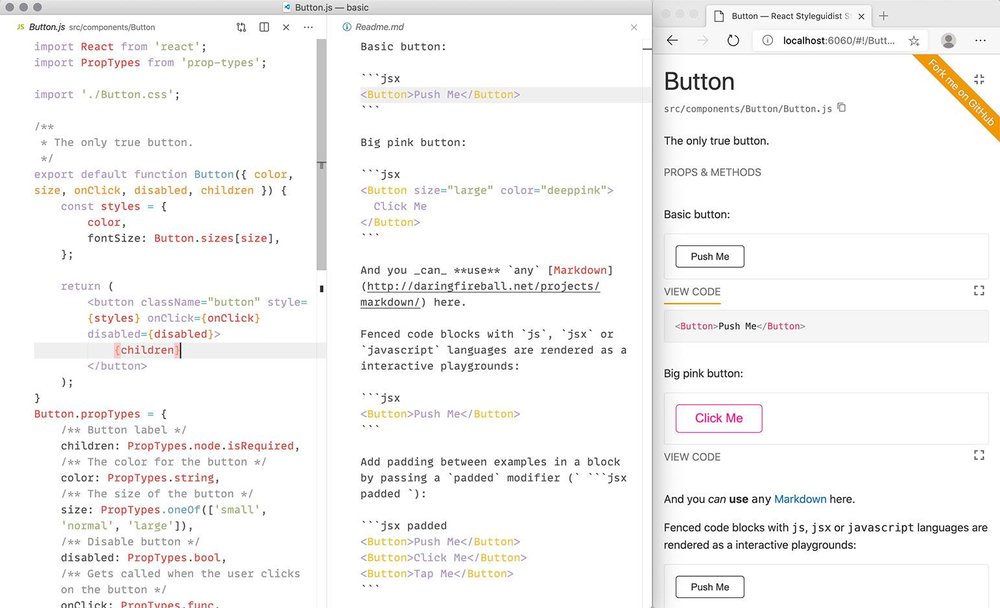1000x608 pixels.
Task: Select the Button React Styleguidist browser tab
Action: [x=790, y=16]
